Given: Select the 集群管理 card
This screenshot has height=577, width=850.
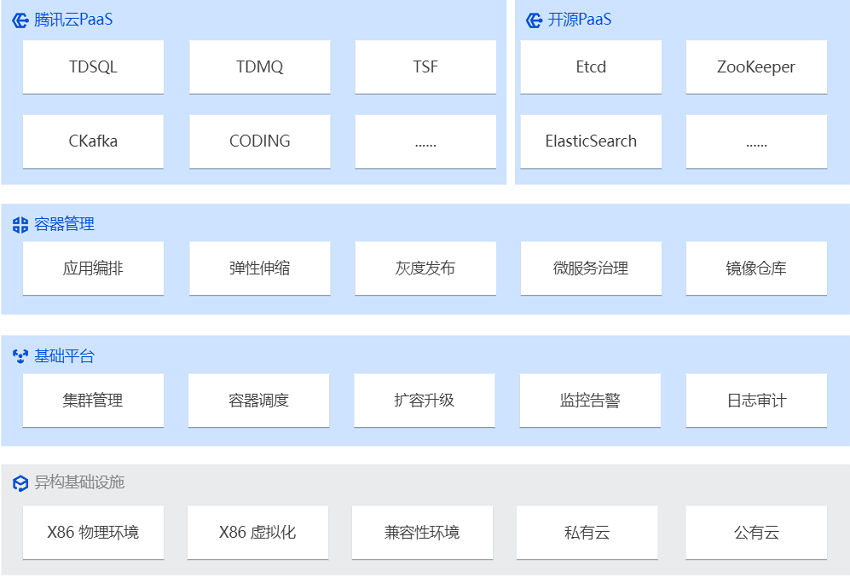Looking at the screenshot, I should [93, 400].
